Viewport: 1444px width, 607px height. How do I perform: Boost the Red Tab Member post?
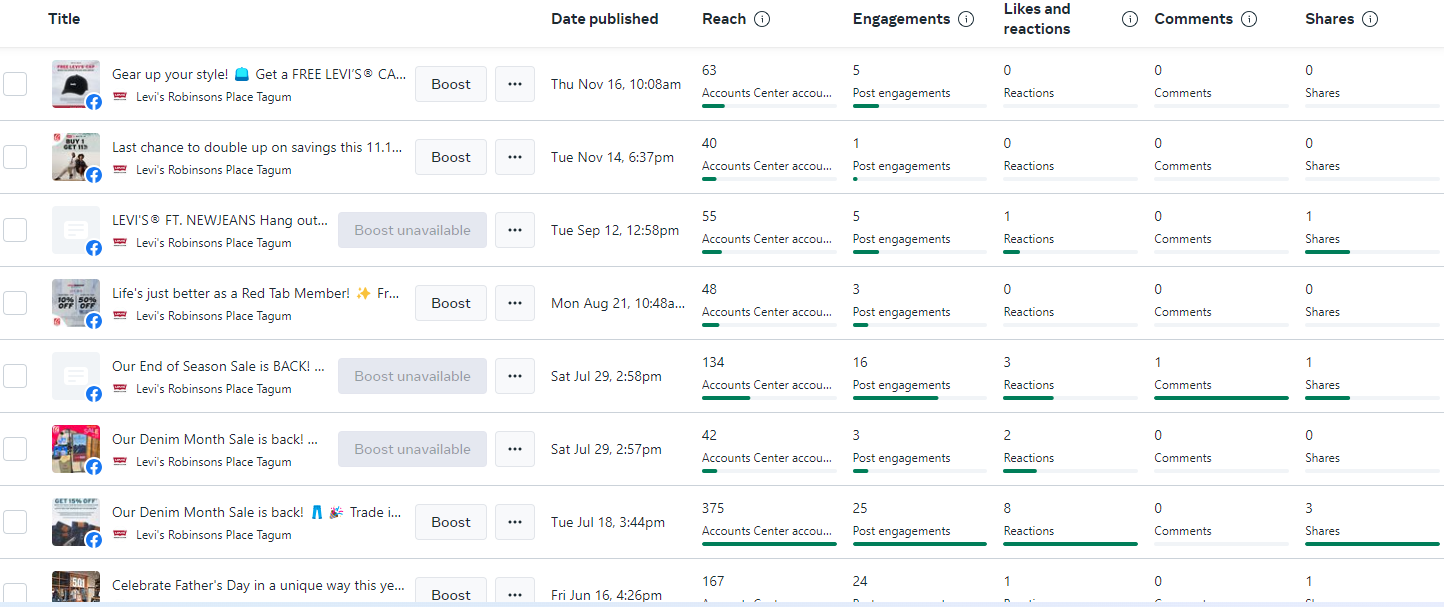[x=451, y=303]
